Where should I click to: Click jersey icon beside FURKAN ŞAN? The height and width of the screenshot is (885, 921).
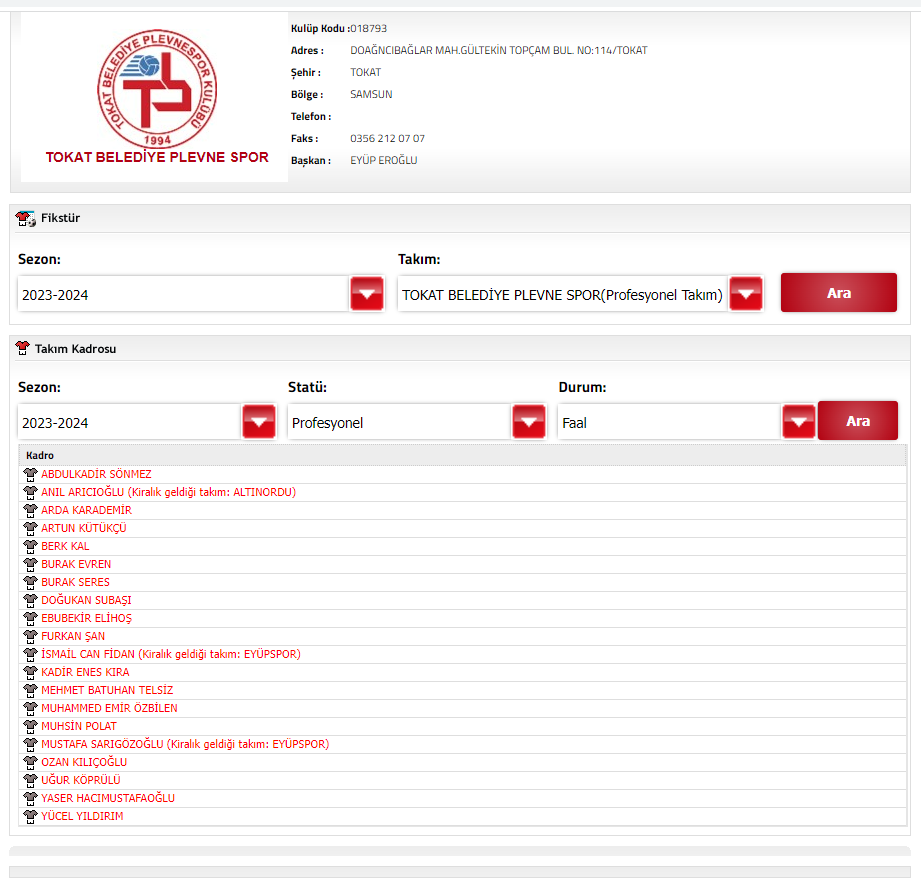pyautogui.click(x=31, y=636)
